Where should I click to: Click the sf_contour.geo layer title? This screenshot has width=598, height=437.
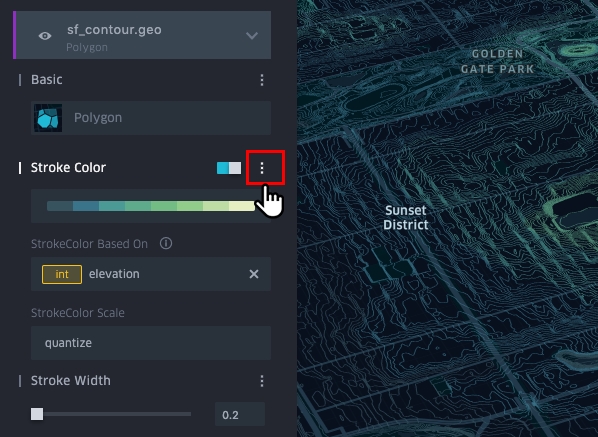coord(114,30)
